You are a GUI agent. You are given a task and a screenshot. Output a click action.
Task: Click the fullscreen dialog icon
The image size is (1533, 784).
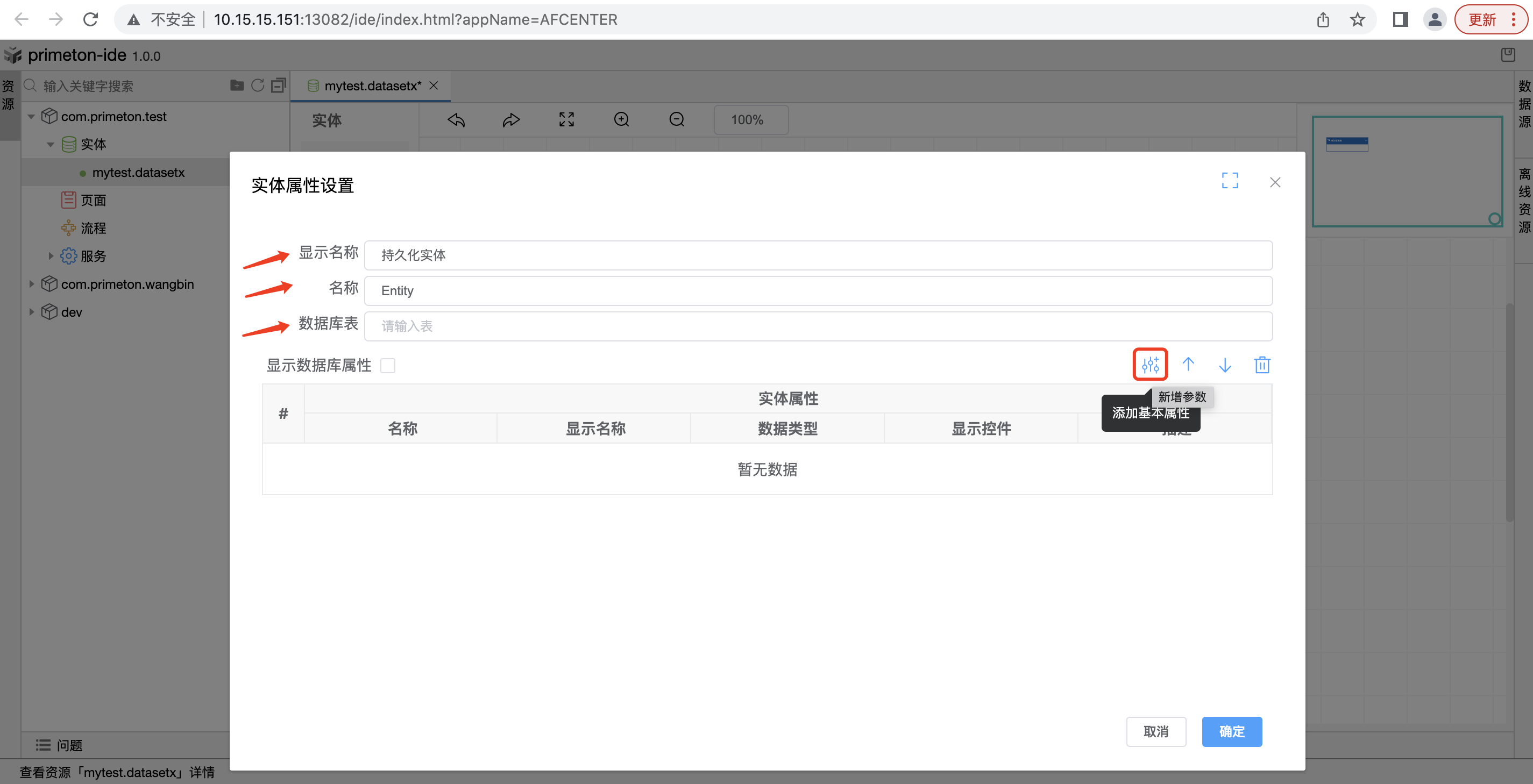click(x=1230, y=181)
